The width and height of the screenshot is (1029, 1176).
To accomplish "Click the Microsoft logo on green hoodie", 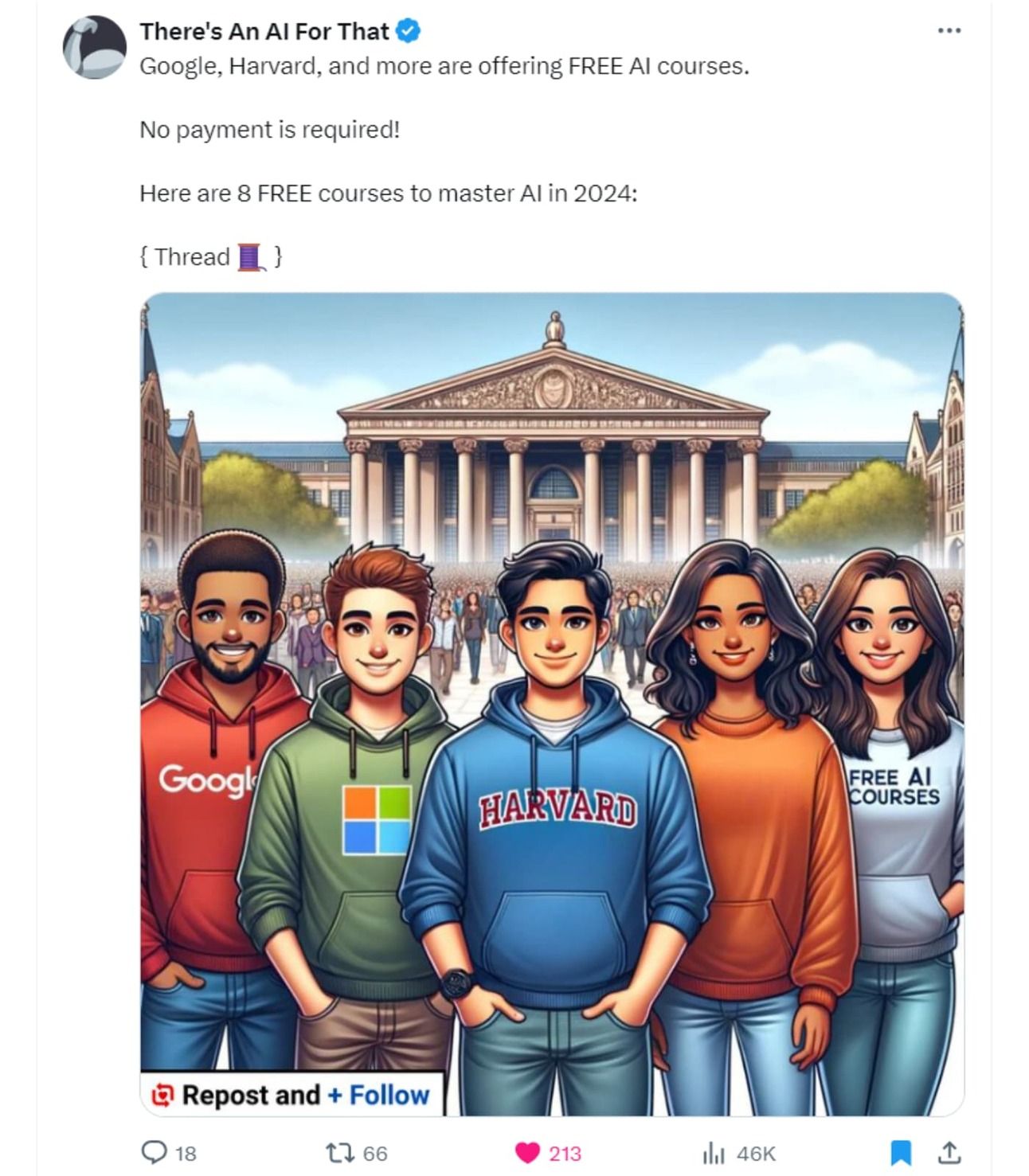I will (378, 819).
